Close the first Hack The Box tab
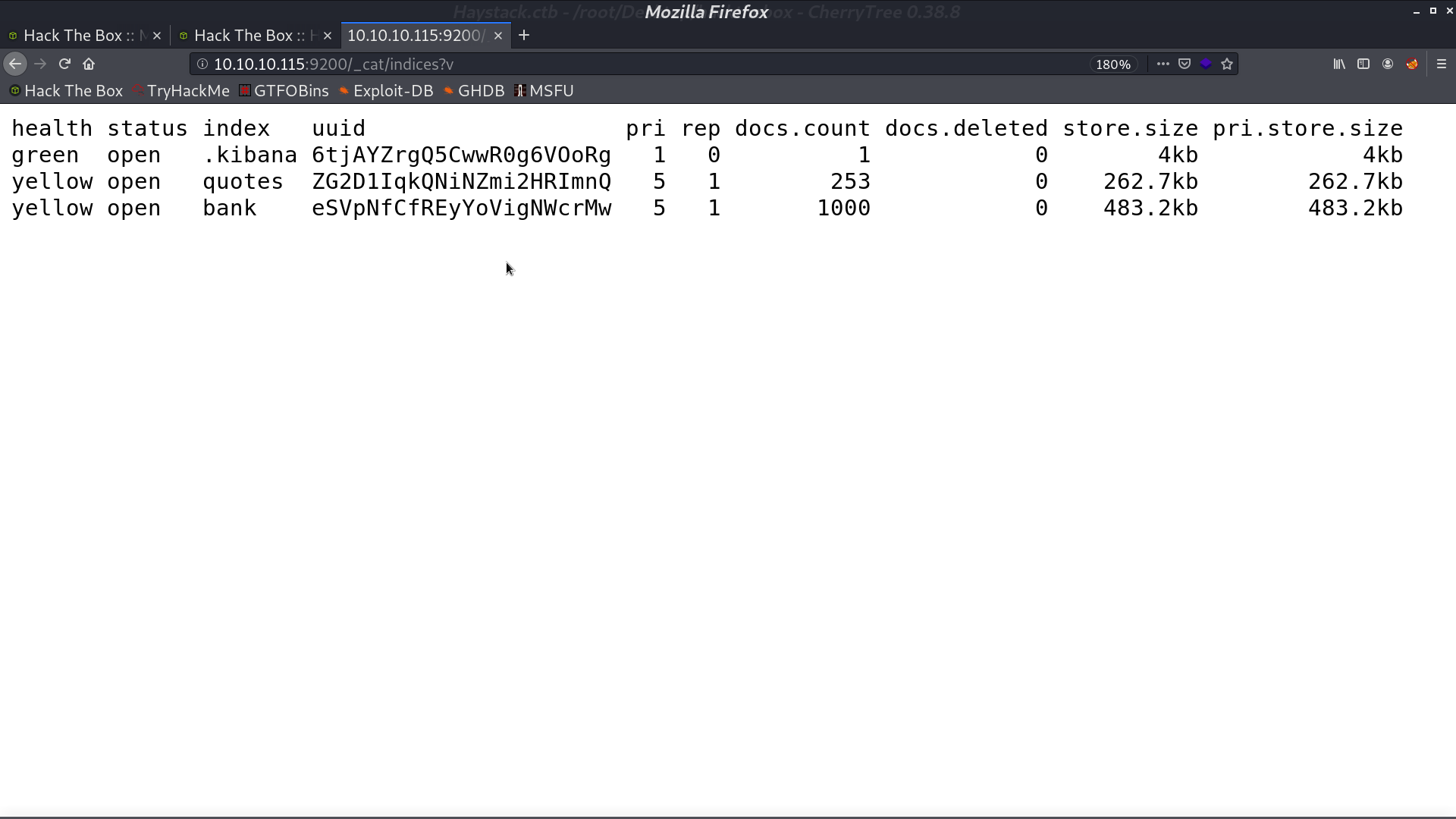1456x819 pixels. (x=157, y=36)
